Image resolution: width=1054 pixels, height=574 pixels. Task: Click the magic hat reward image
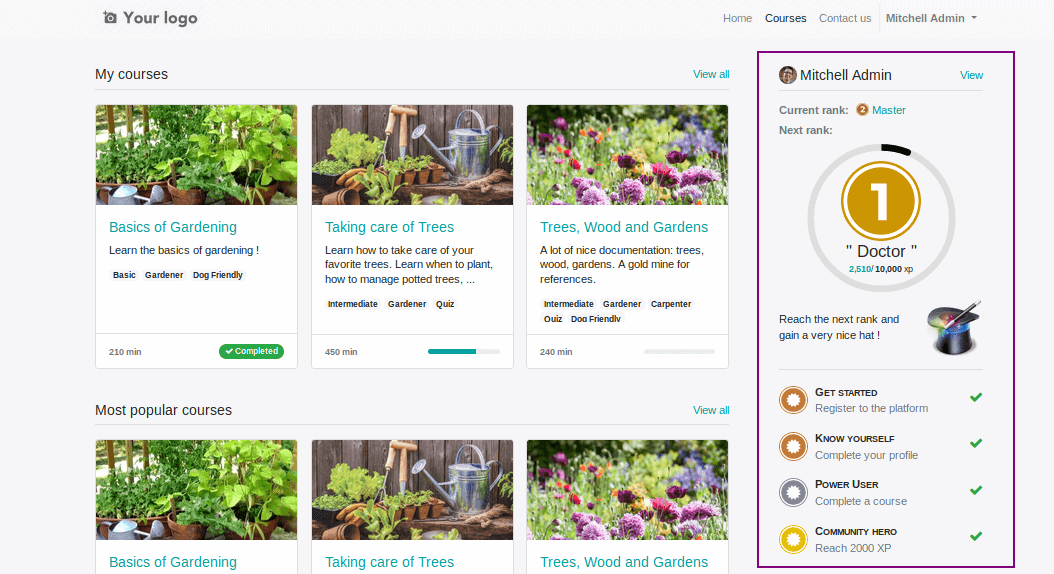[x=954, y=327]
